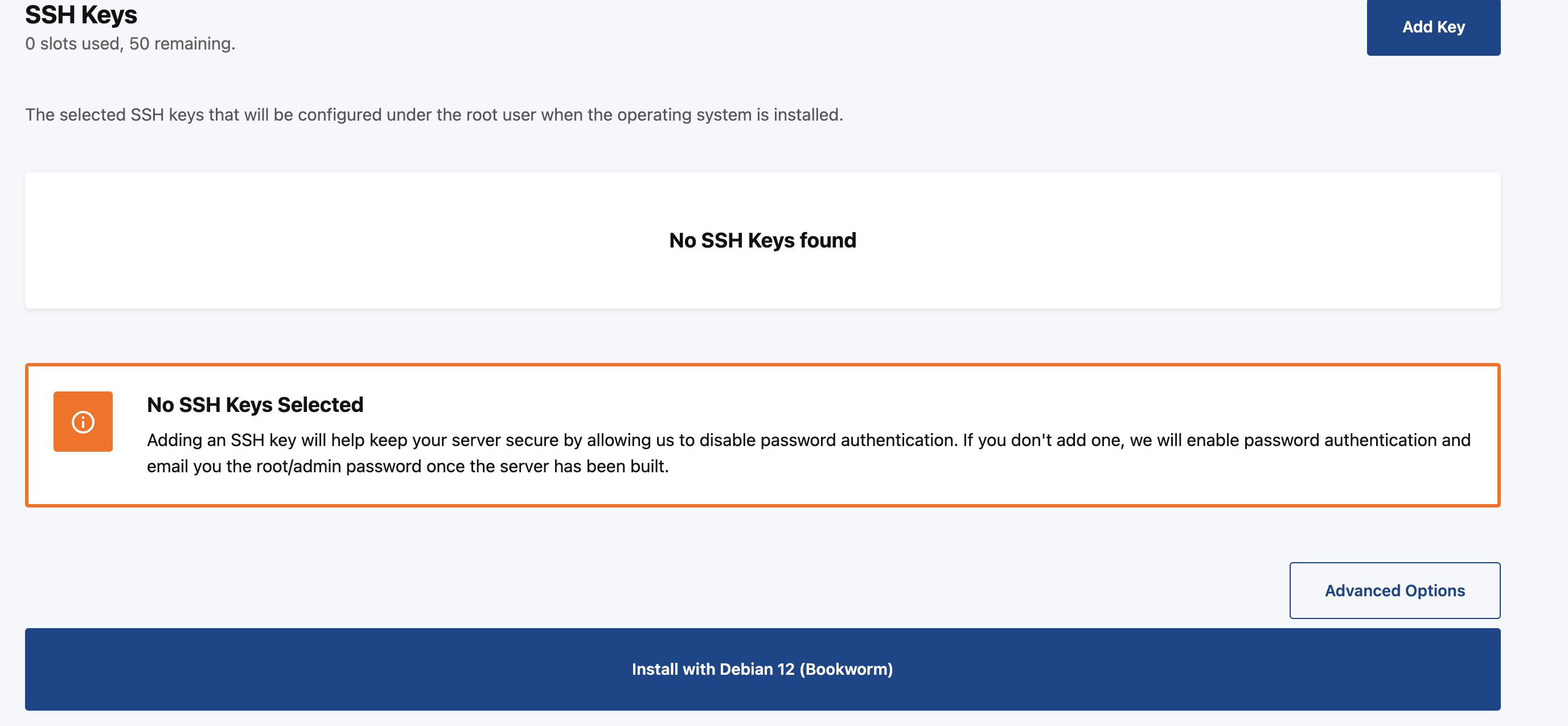The width and height of the screenshot is (1568, 726).
Task: Click the 'No SSH Keys found' message
Action: coord(762,240)
